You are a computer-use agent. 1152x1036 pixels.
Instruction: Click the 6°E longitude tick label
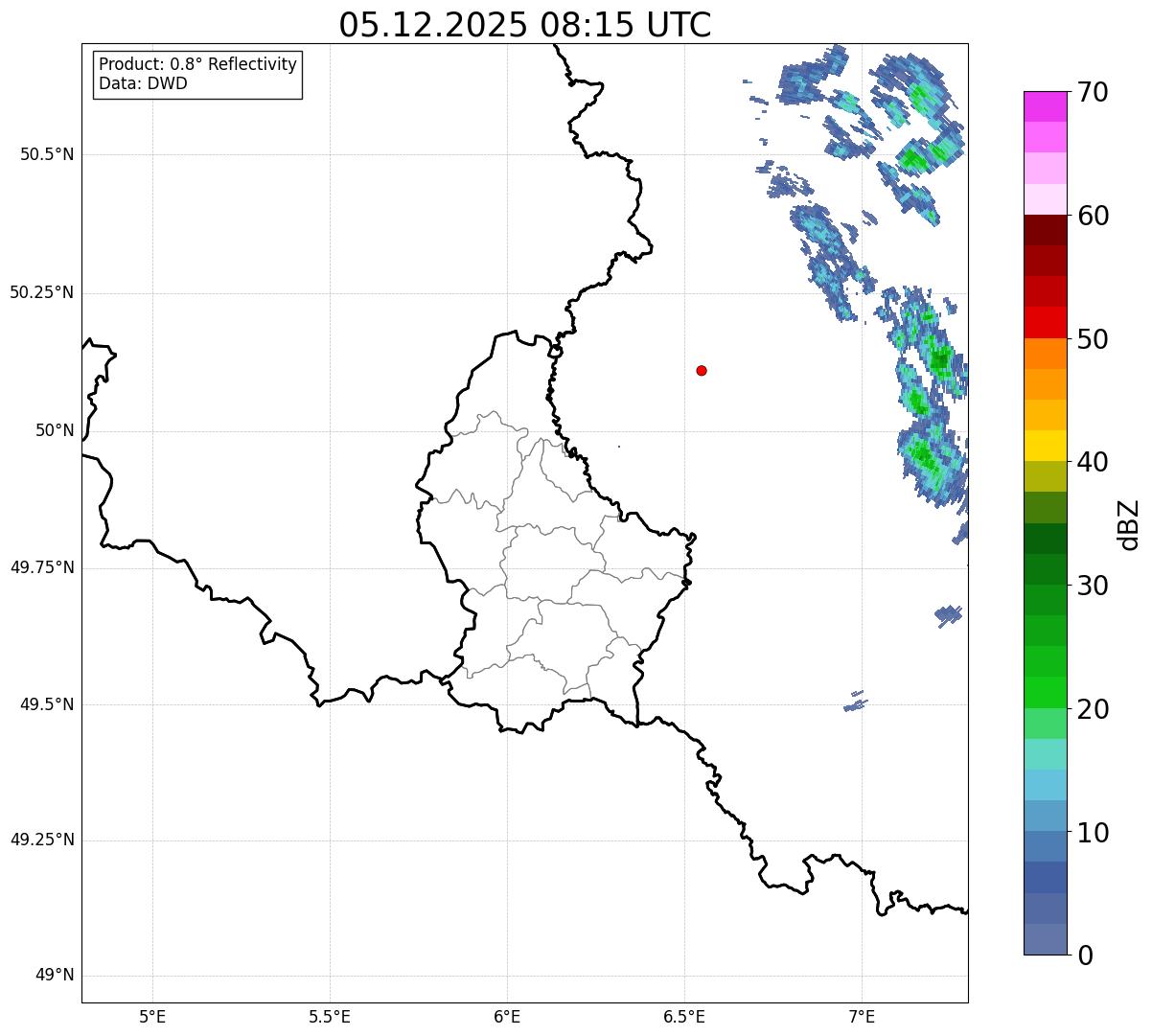point(507,1016)
